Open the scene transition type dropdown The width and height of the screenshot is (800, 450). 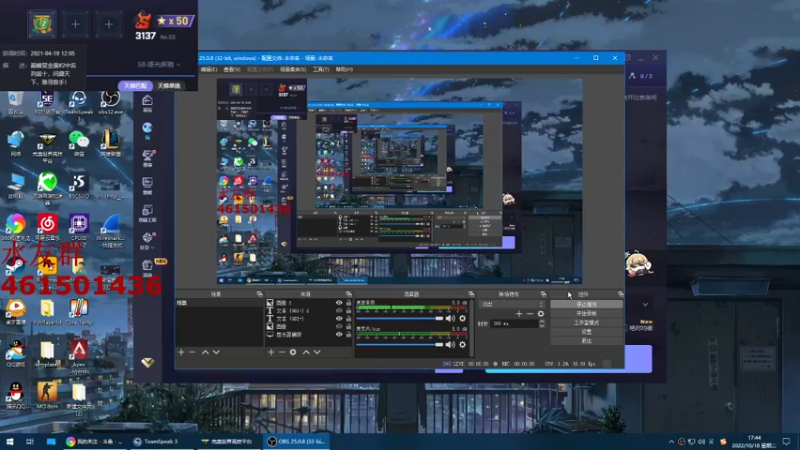(512, 304)
